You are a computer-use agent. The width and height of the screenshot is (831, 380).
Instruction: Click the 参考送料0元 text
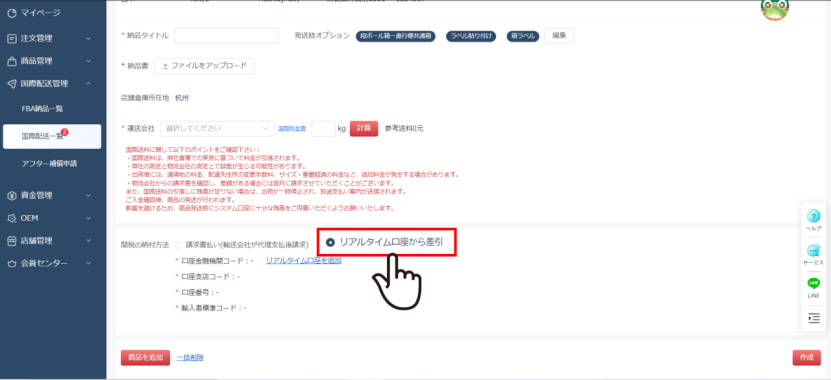pyautogui.click(x=404, y=129)
